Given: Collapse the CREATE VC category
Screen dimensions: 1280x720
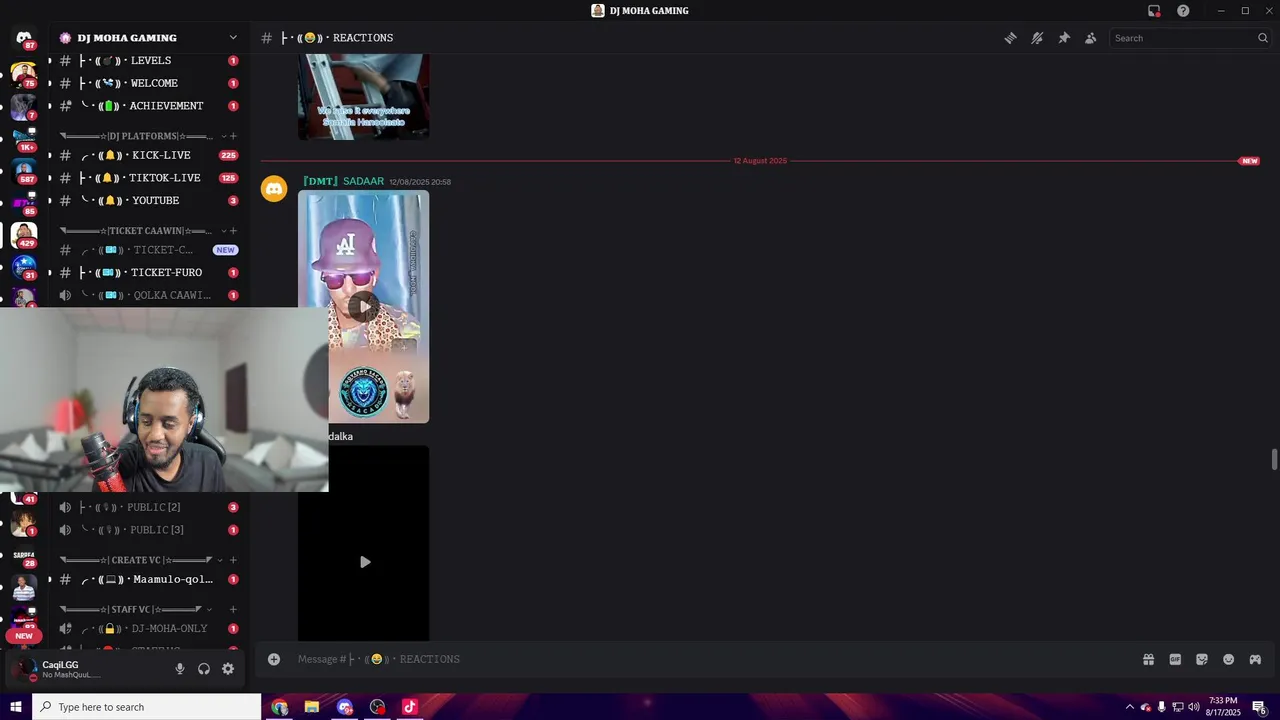Looking at the screenshot, I should click(x=140, y=560).
